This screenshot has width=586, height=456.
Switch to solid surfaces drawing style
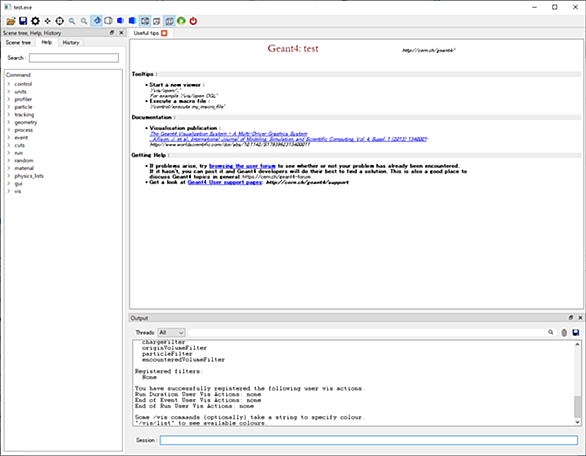[132, 21]
